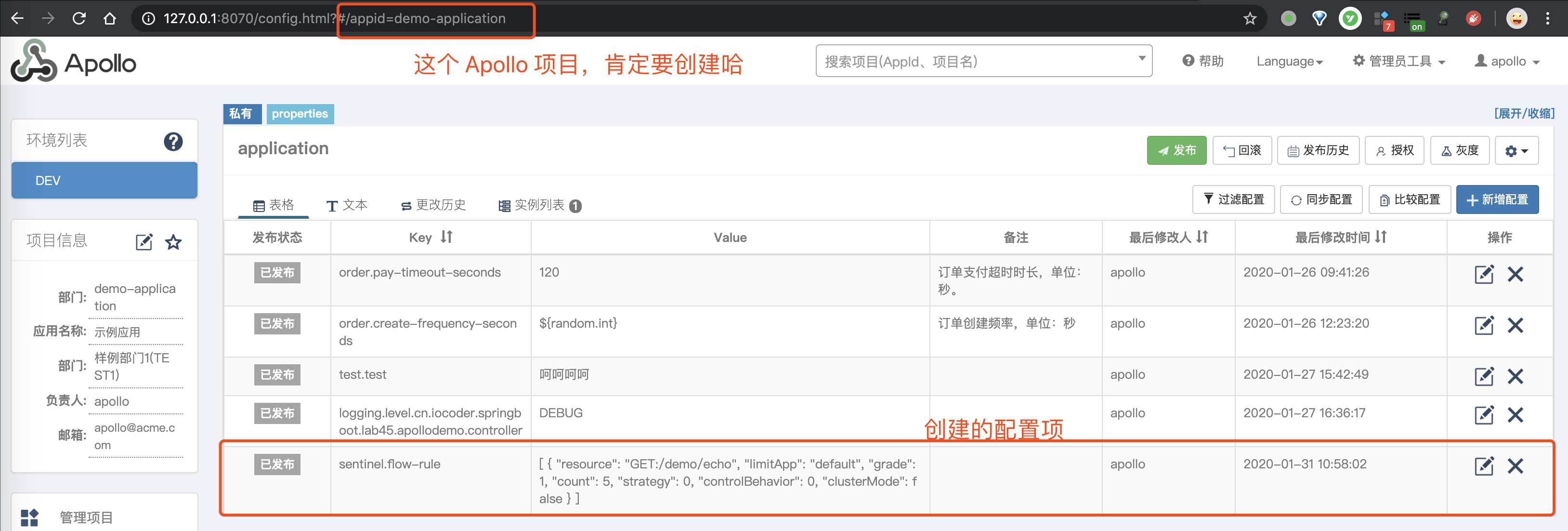
Task: Expand the admin tools menu (管理员工具)
Action: (1399, 62)
